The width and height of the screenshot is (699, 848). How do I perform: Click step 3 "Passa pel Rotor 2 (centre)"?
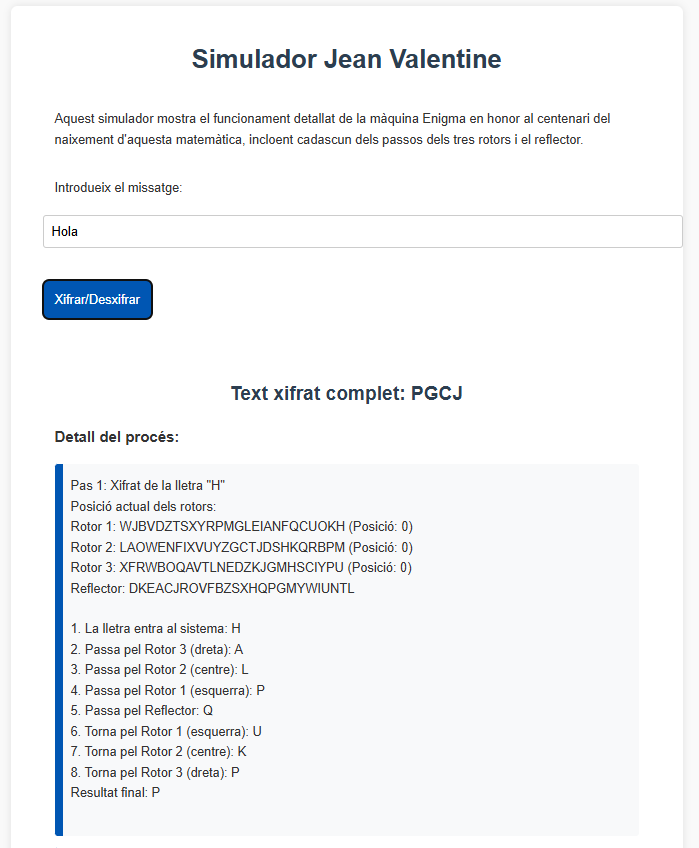(x=159, y=669)
